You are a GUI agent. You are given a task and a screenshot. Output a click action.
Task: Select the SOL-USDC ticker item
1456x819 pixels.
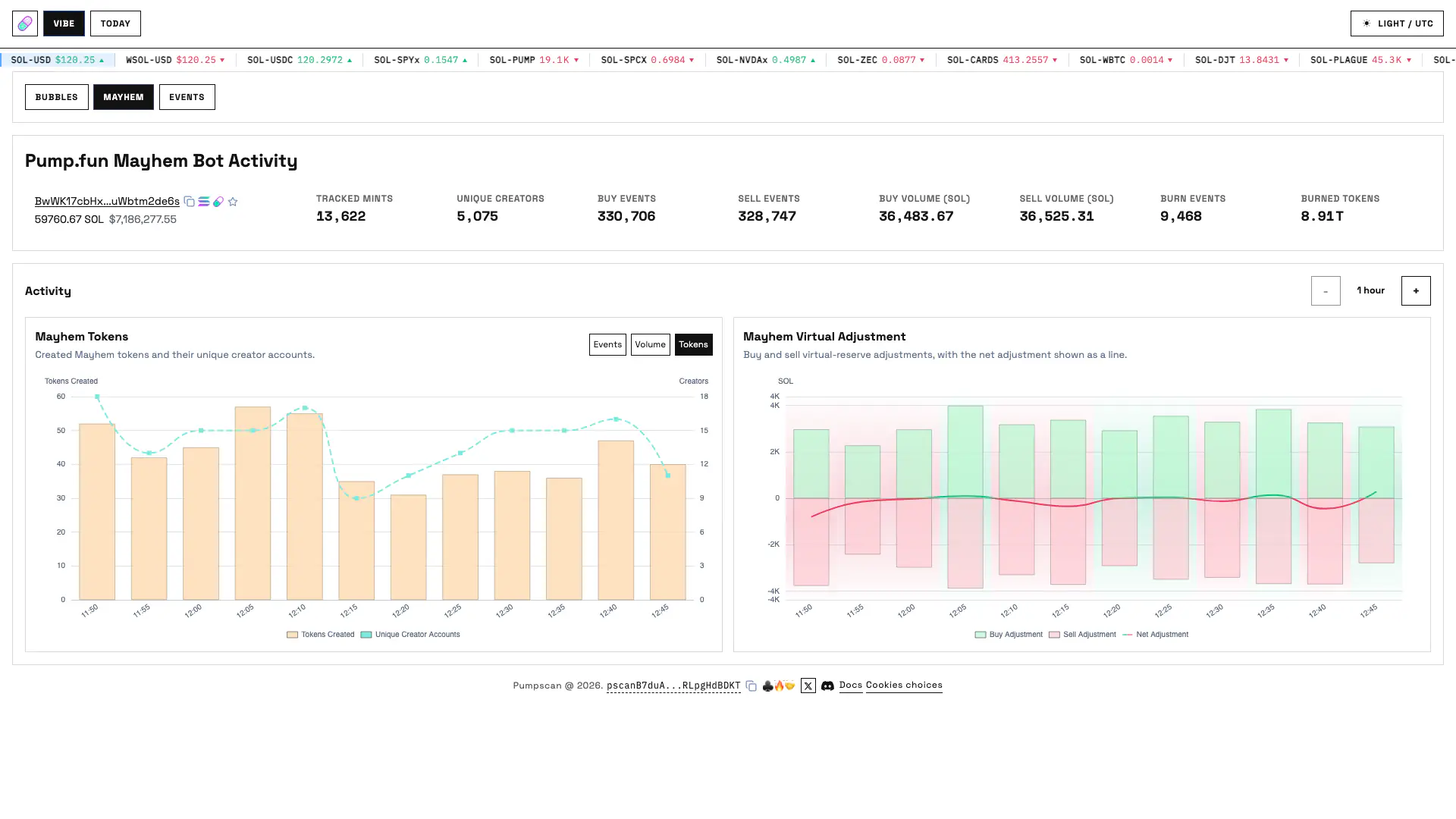point(300,60)
